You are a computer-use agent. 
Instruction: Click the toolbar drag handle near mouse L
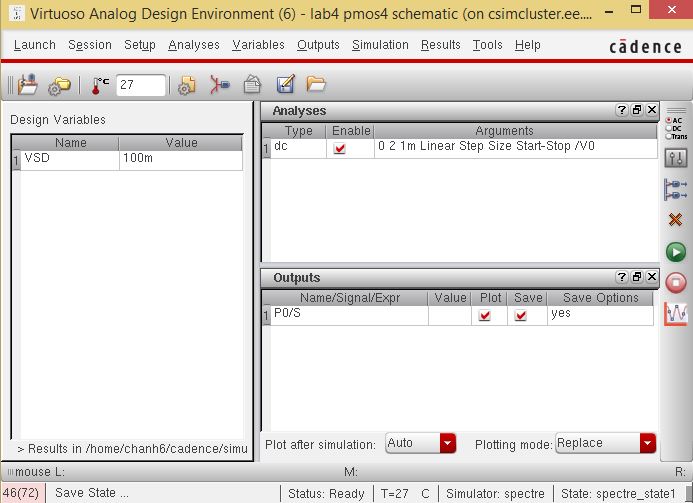10,472
